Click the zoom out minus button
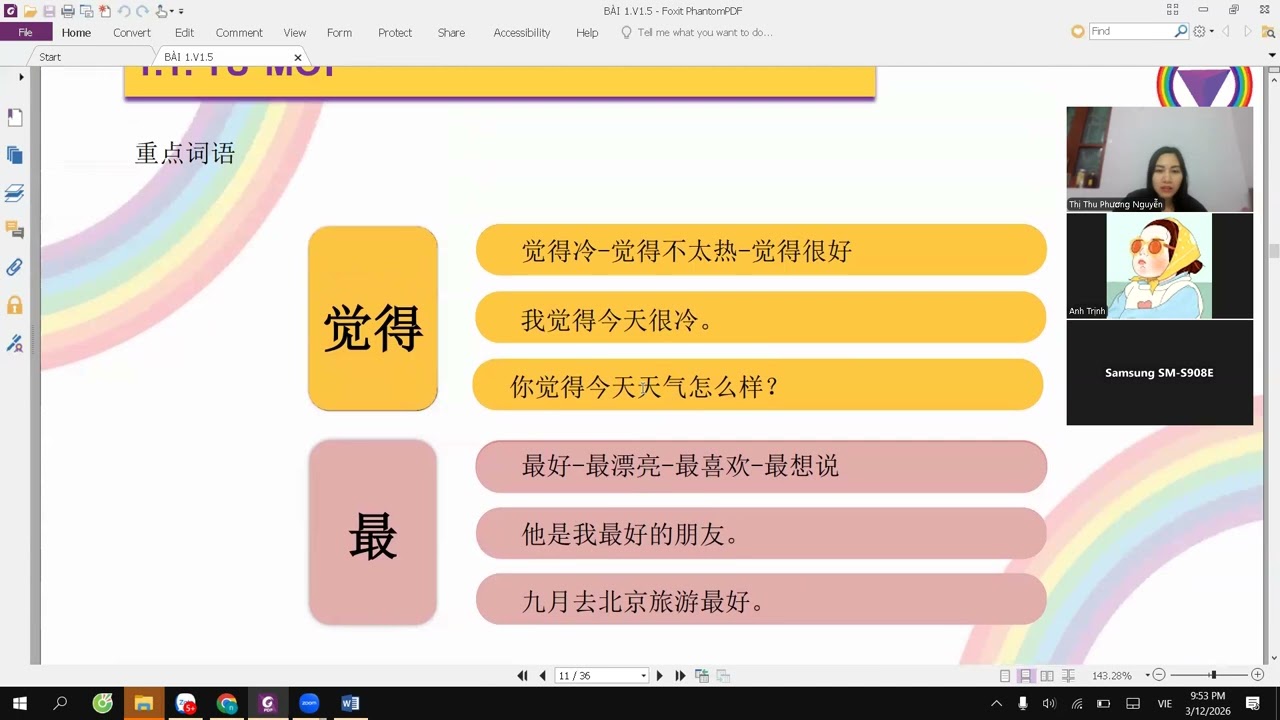This screenshot has width=1280, height=720. coord(1159,676)
